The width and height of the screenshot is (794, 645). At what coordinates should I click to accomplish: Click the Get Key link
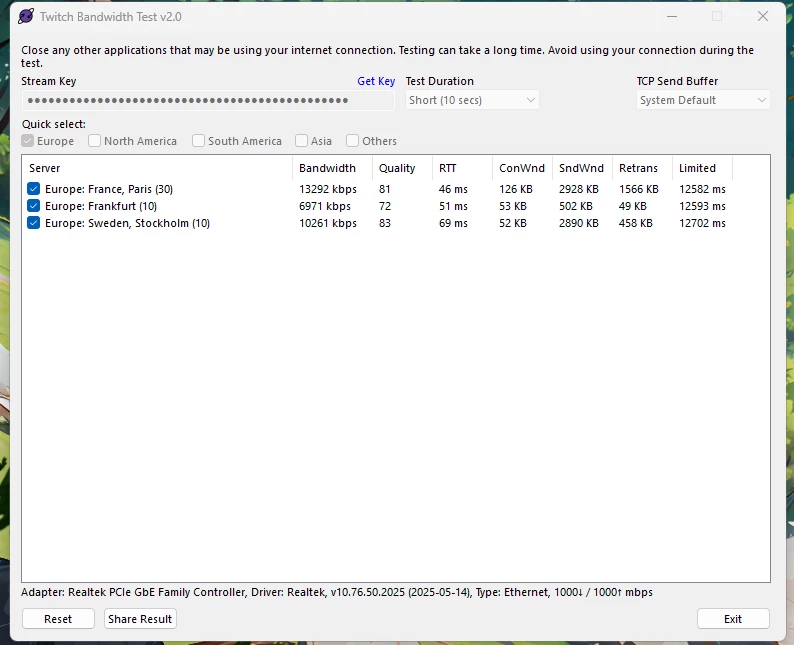click(376, 81)
